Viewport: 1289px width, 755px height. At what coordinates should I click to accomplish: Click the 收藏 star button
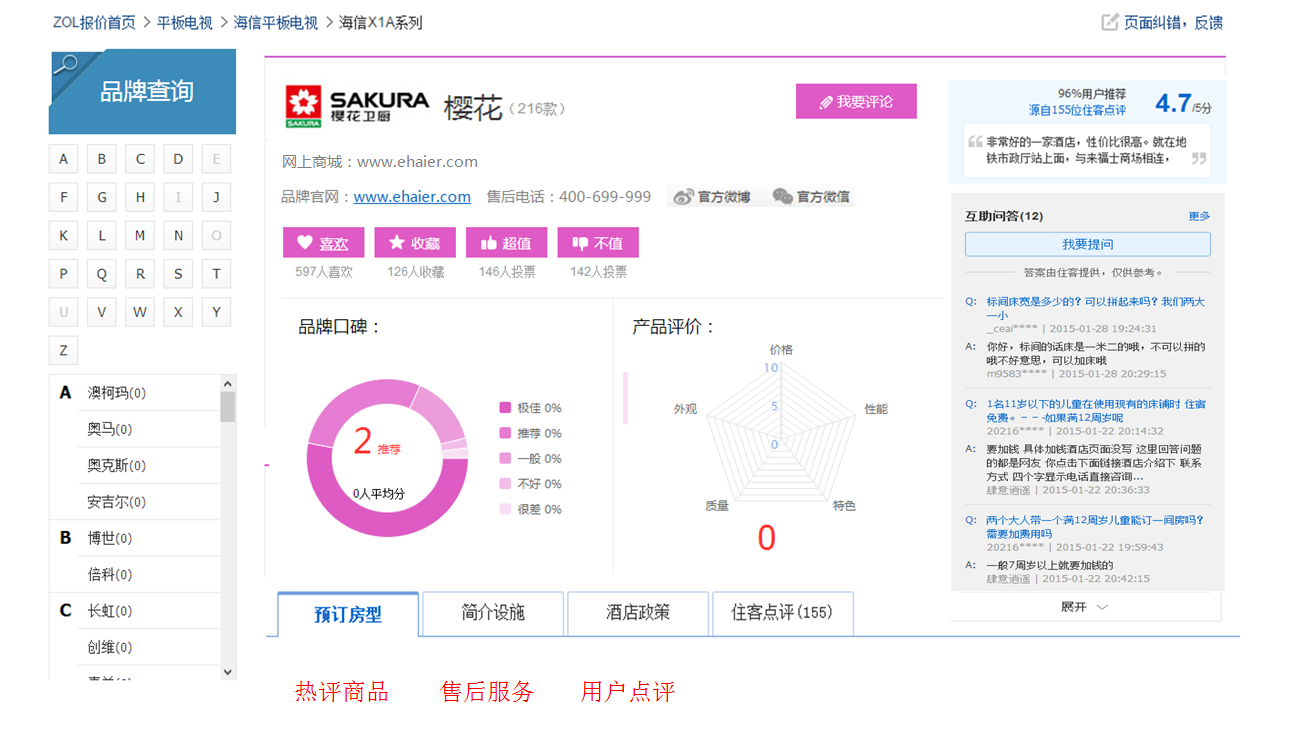click(415, 243)
